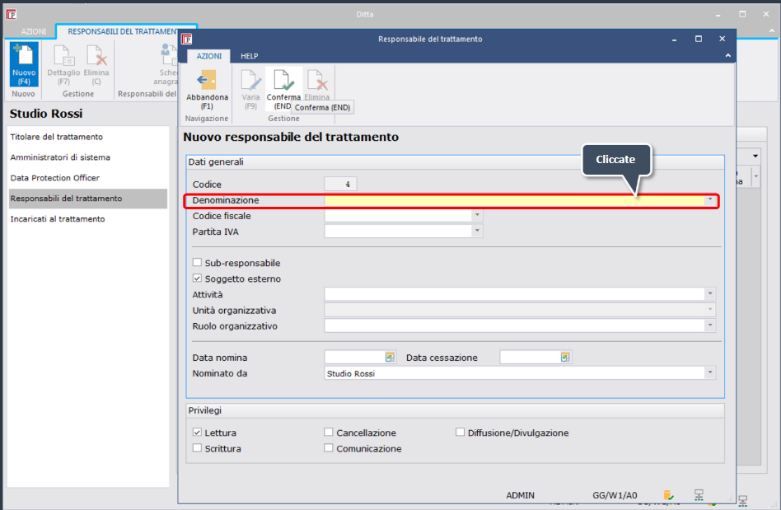Open Incaricati al trattamento in sidebar

(x=57, y=219)
